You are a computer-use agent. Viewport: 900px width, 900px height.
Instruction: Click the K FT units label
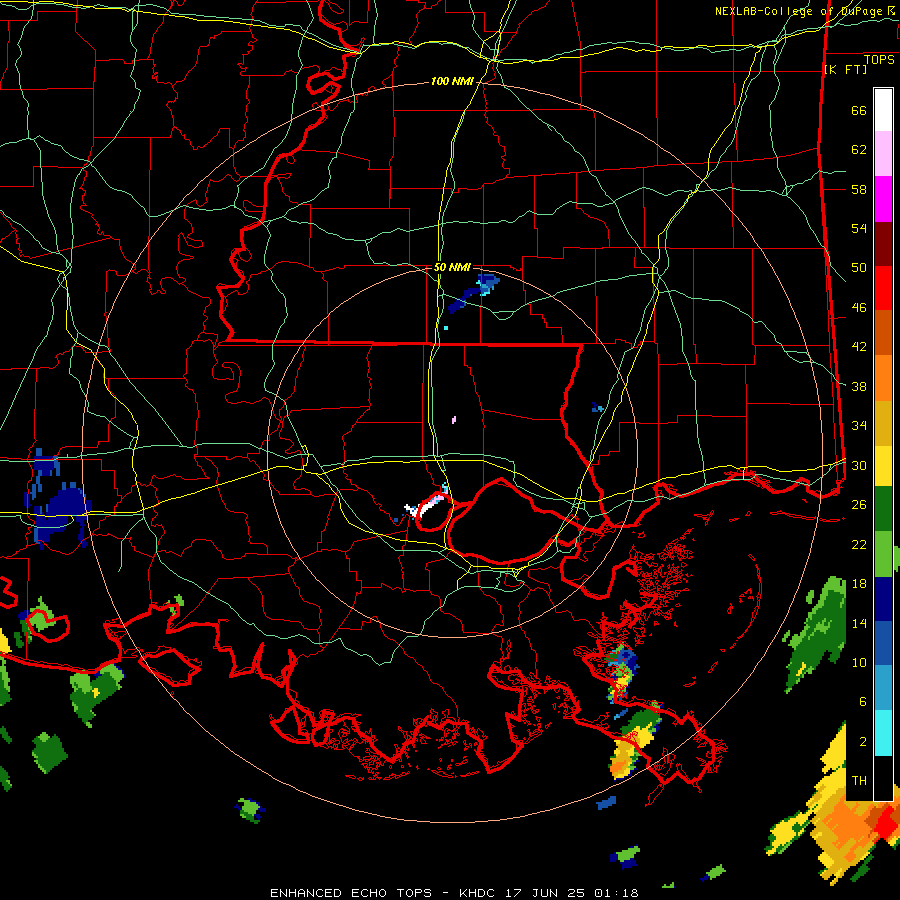click(x=845, y=70)
